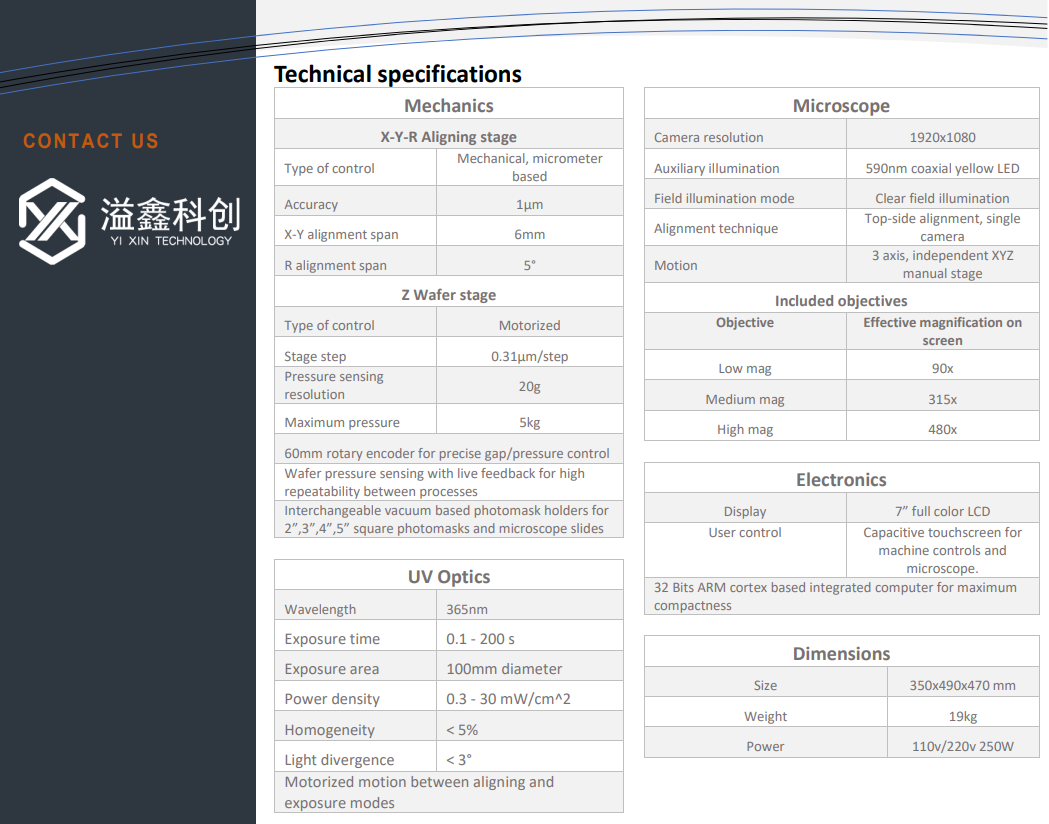Select the 'X-Y-R Aligning stage' subheading
This screenshot has width=1049, height=824.
tap(449, 137)
